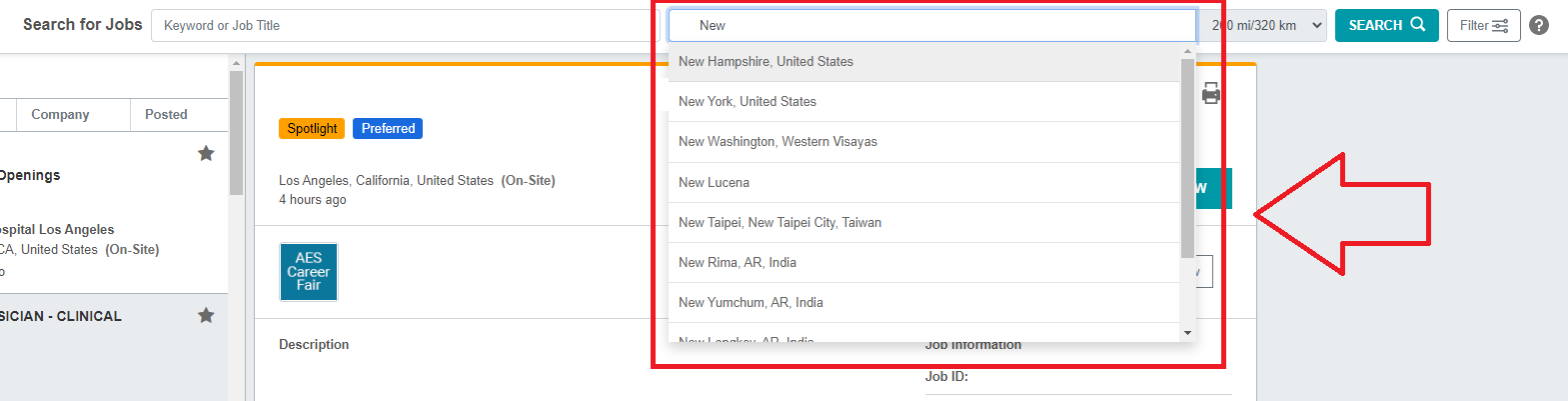Click the help question mark icon
Image resolution: width=1568 pixels, height=401 pixels.
tap(1539, 26)
